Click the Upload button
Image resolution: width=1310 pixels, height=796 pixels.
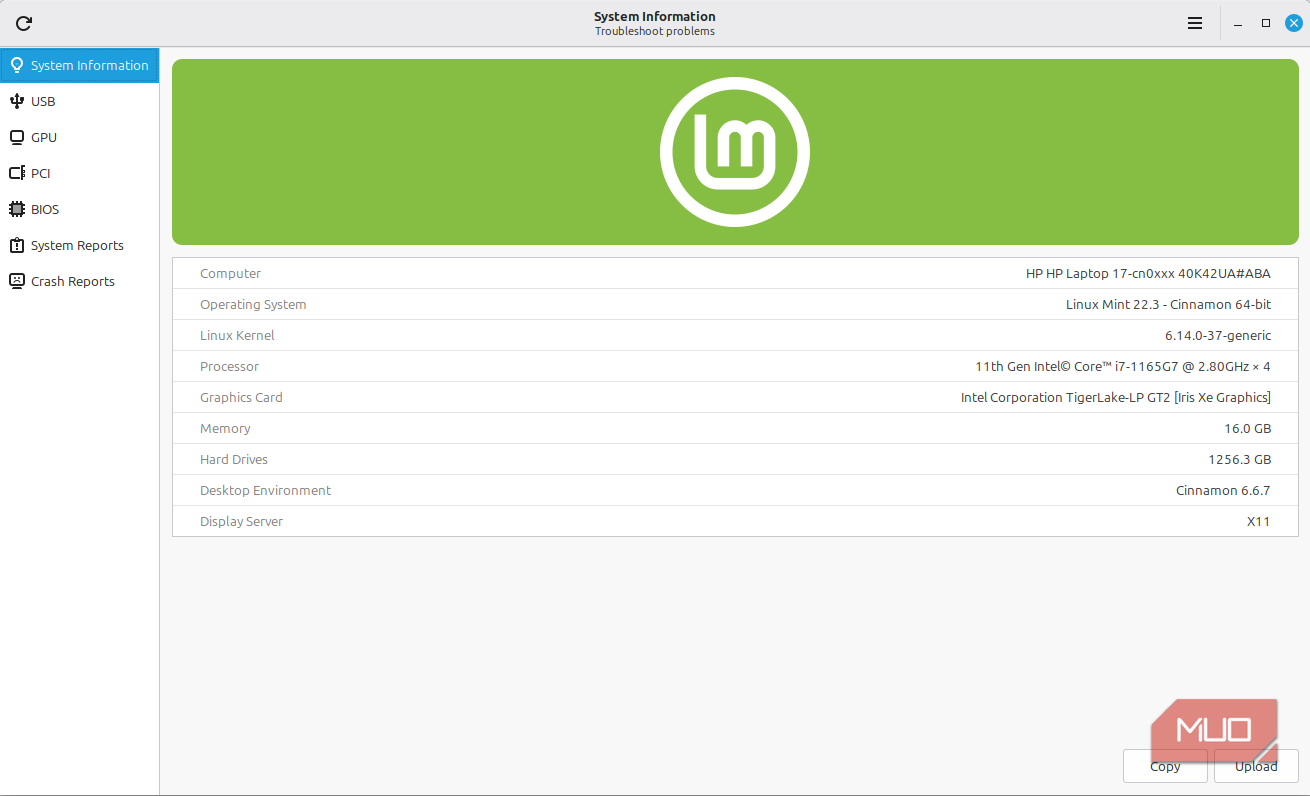(1256, 766)
